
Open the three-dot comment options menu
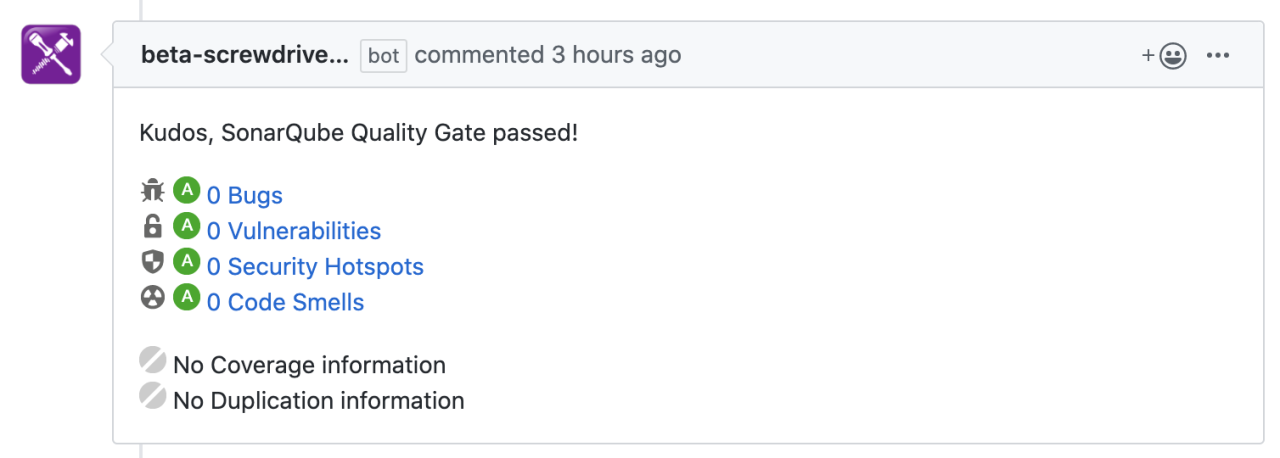(1218, 55)
